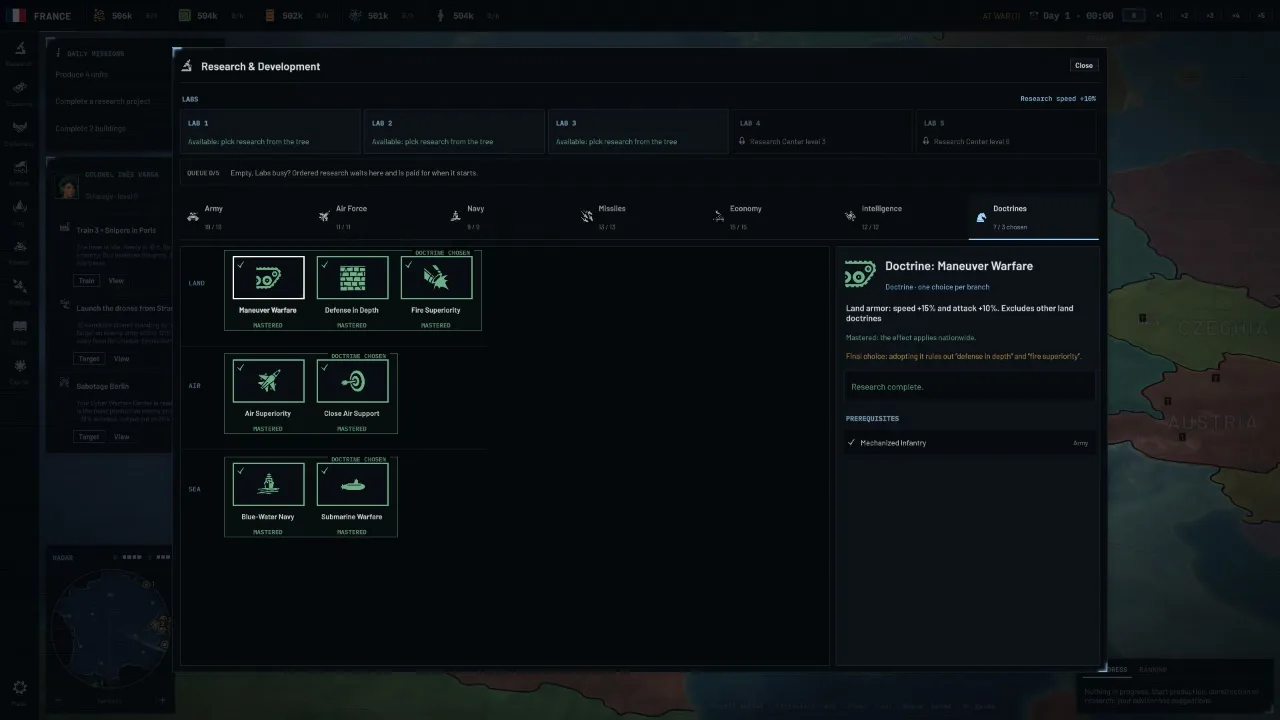Click the locked Lab 5 slot
The image size is (1280, 720).
(1006, 132)
